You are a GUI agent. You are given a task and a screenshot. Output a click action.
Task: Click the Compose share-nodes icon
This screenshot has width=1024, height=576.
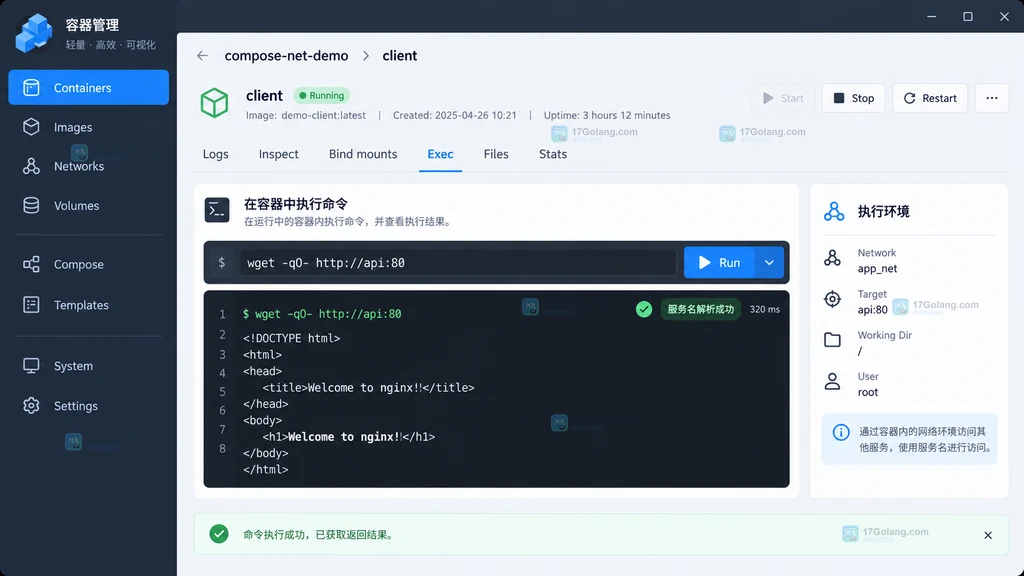point(31,264)
